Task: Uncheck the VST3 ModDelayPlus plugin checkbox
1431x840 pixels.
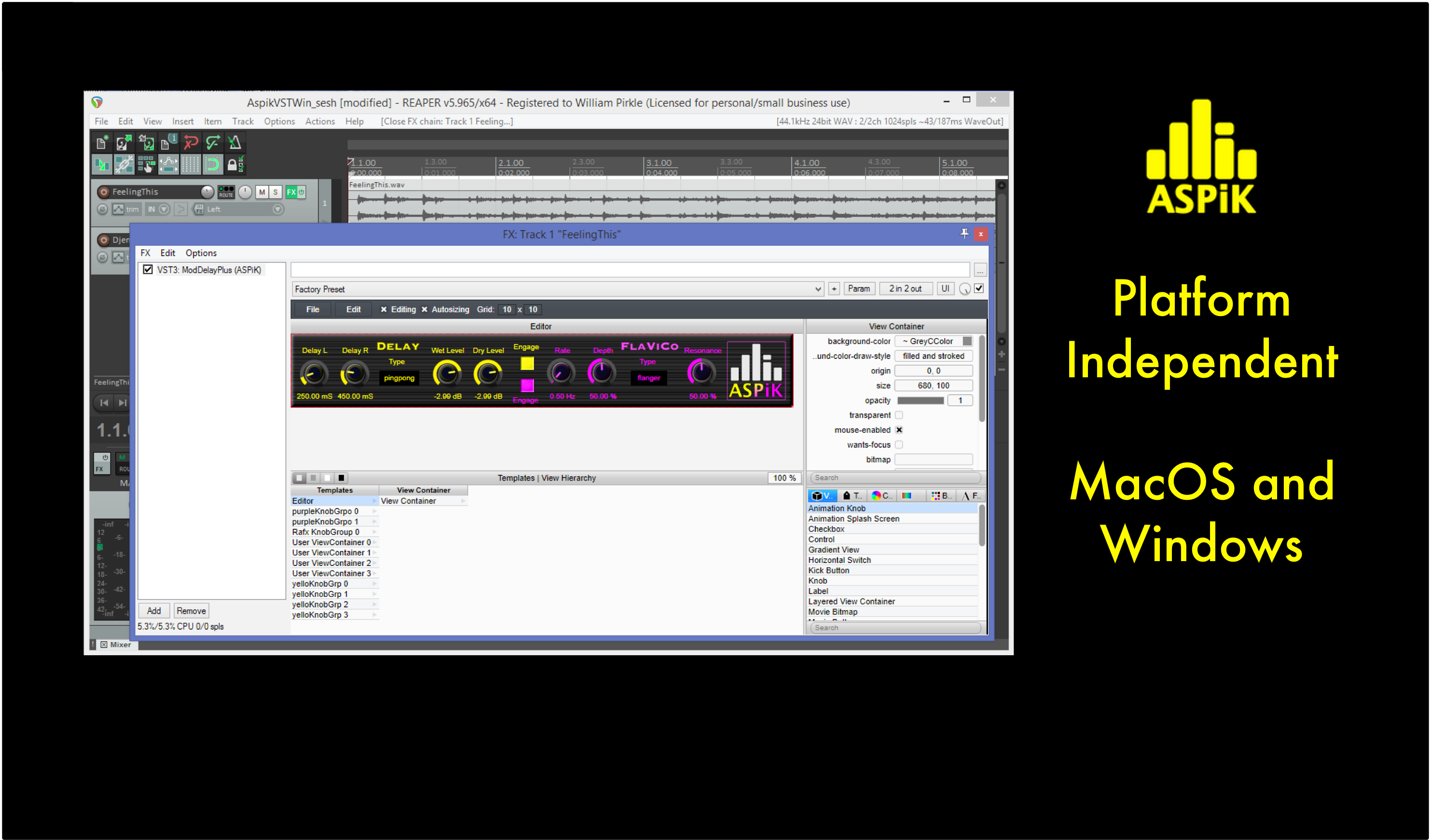Action: coord(148,269)
